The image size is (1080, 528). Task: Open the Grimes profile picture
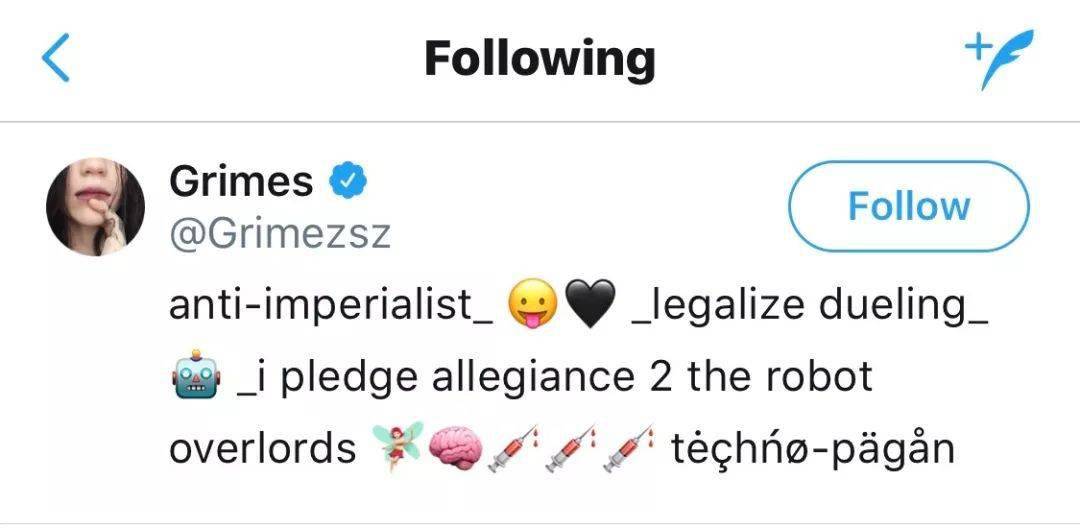point(96,206)
